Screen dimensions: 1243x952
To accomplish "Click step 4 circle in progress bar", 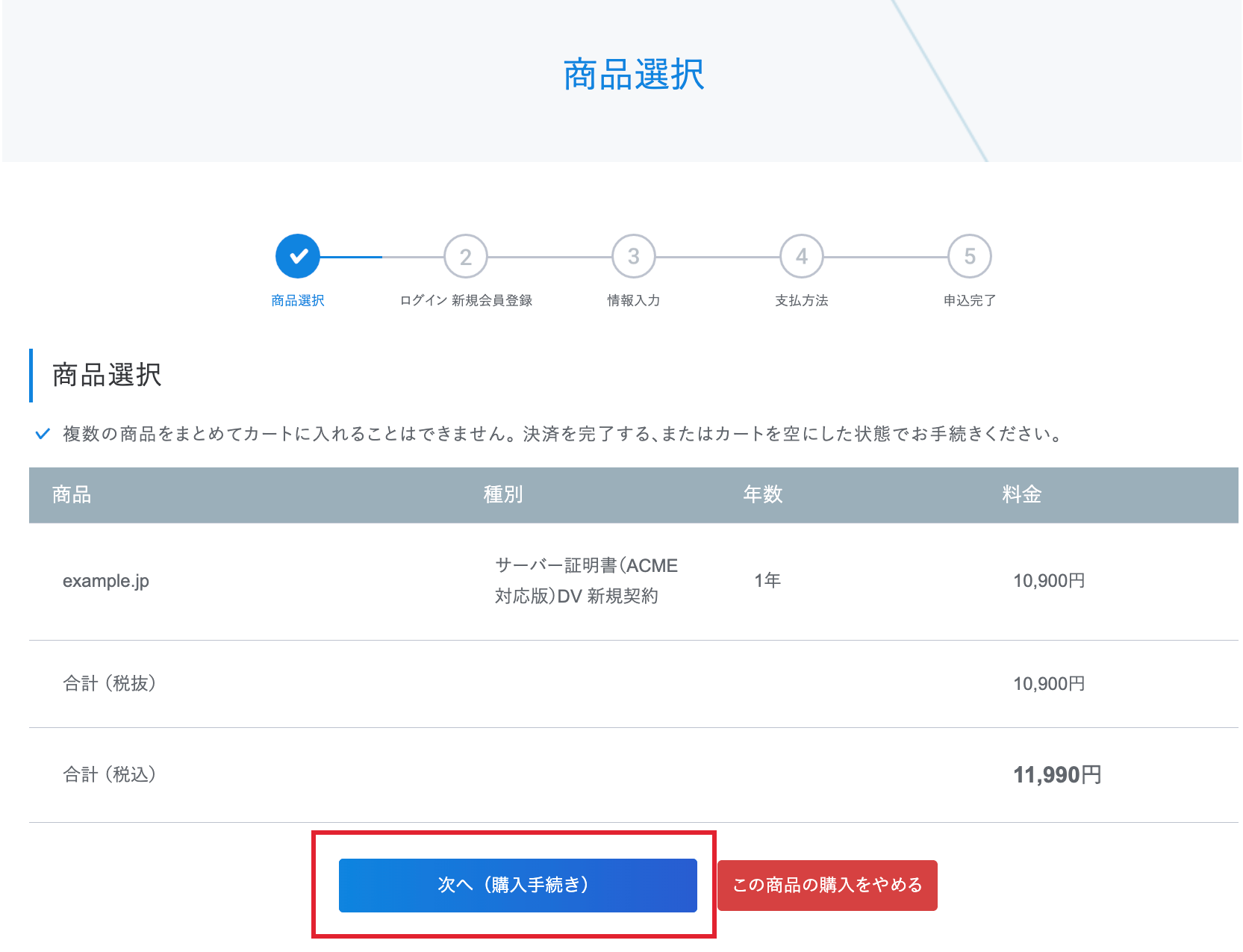I will point(802,256).
